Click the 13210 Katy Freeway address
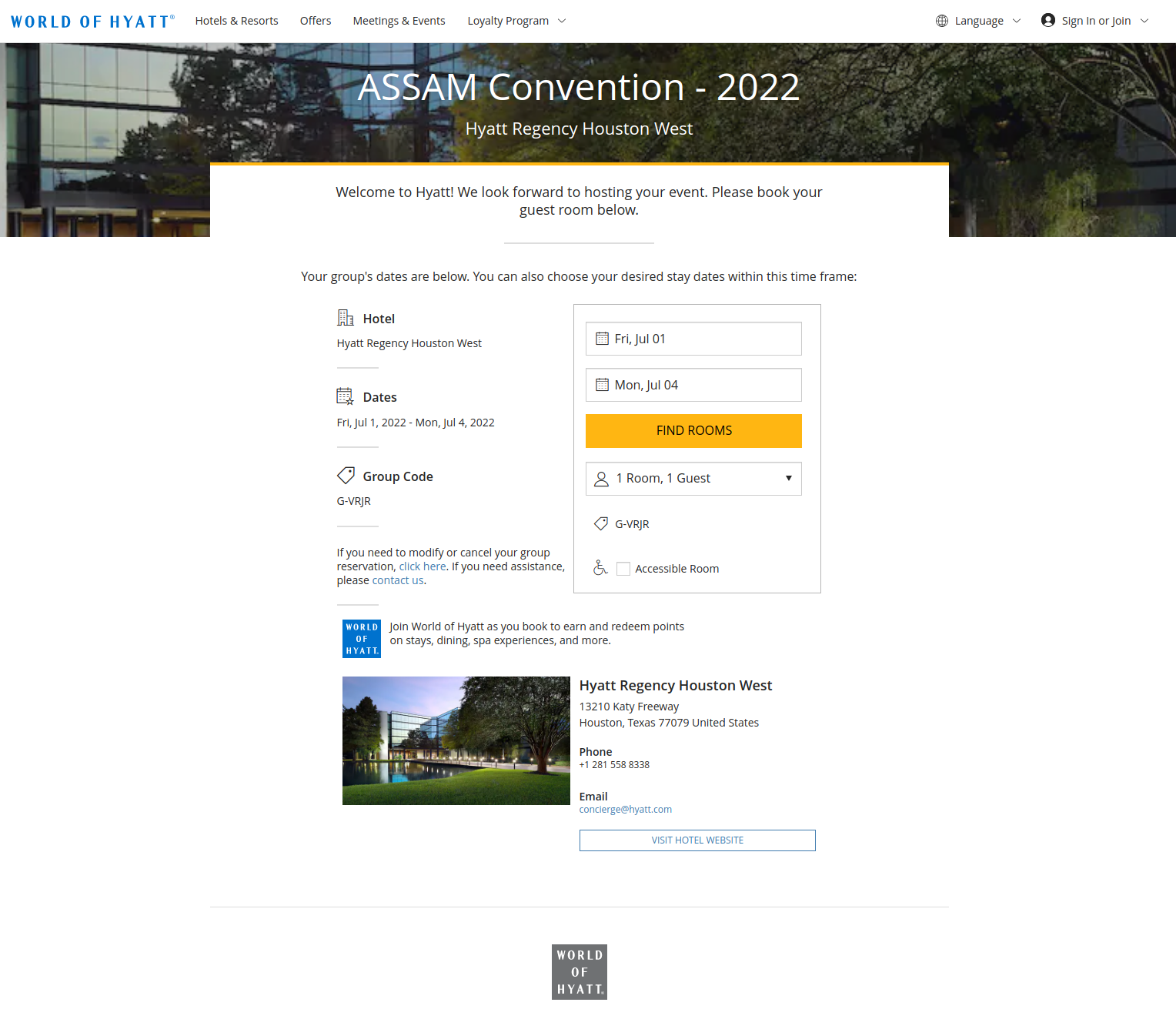The image size is (1176, 1009). pos(630,707)
